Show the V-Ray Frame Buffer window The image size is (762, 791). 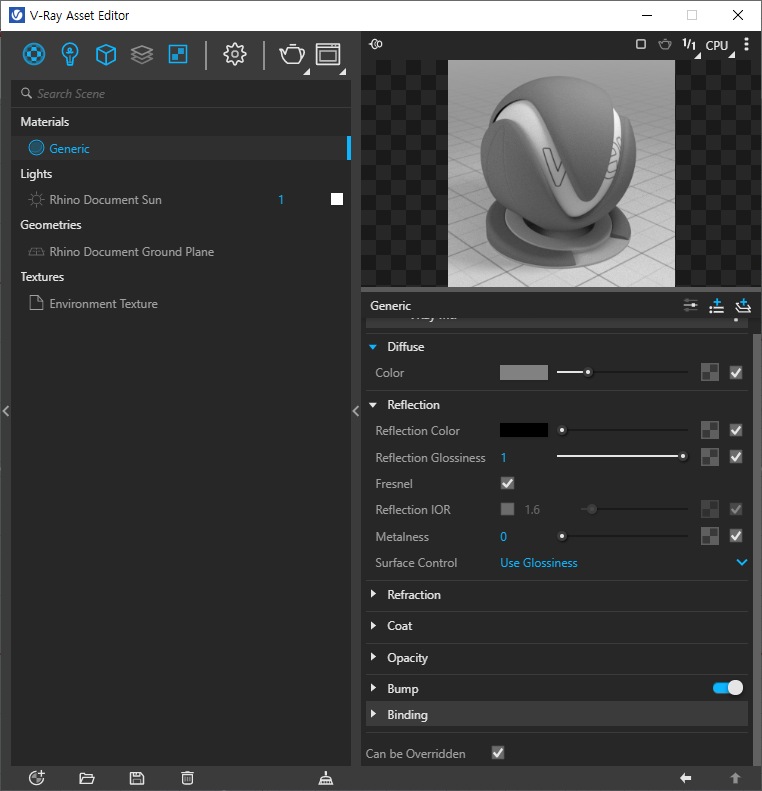(x=328, y=54)
